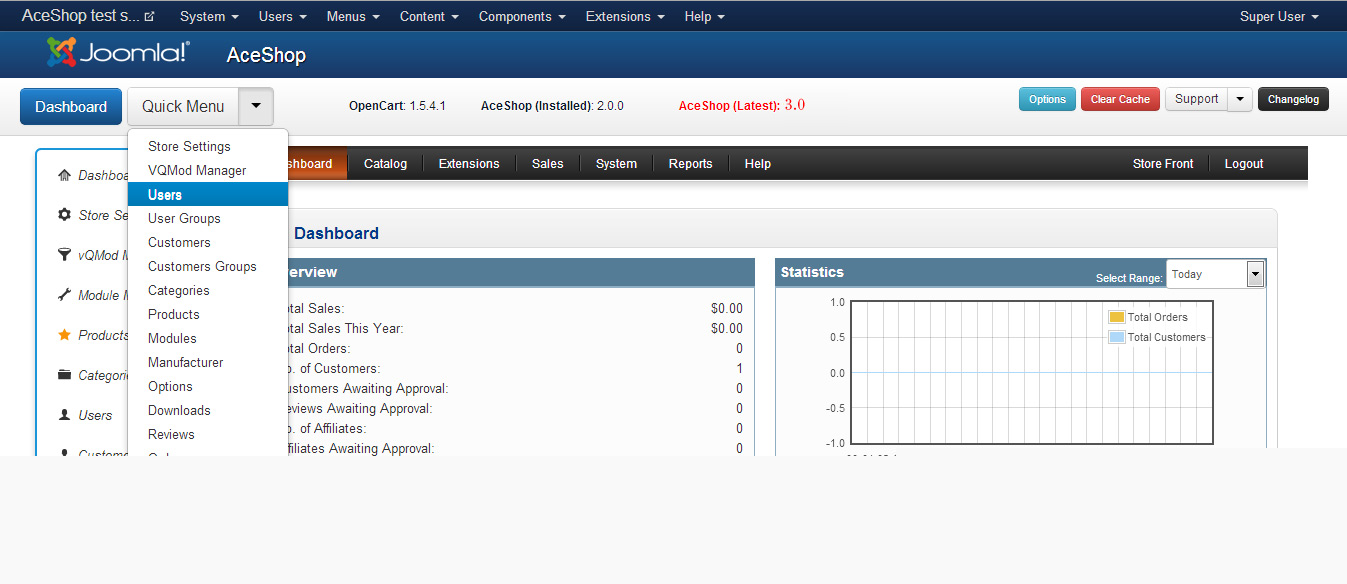Select Reviews in Quick Menu
Image resolution: width=1347 pixels, height=584 pixels.
click(208, 434)
